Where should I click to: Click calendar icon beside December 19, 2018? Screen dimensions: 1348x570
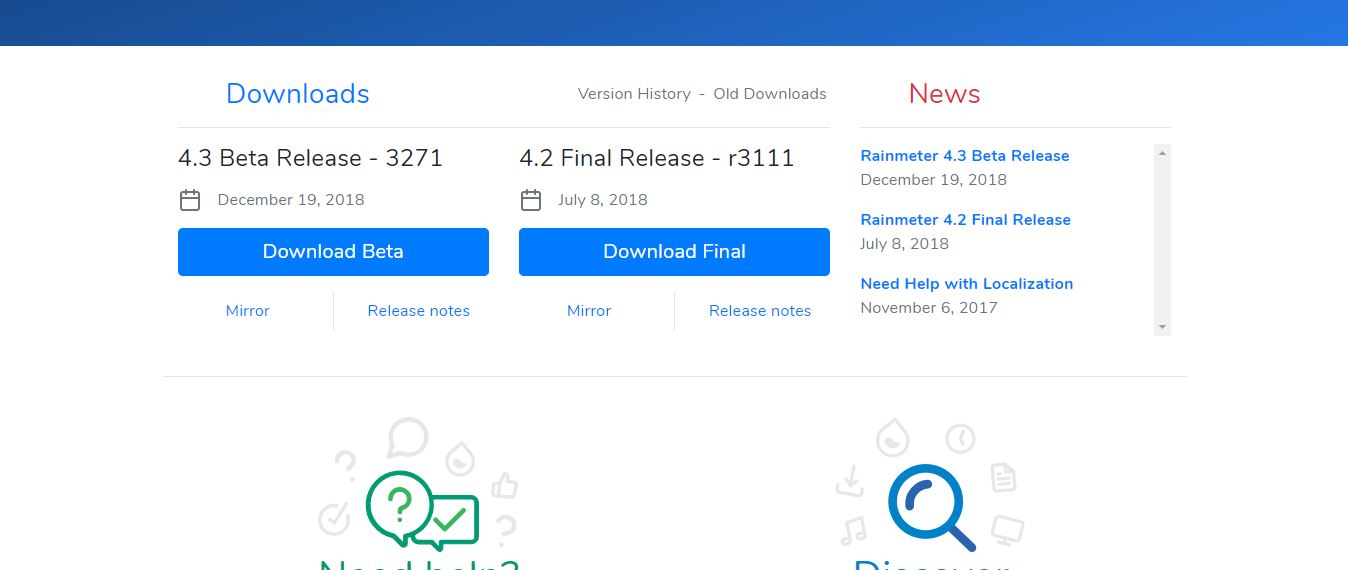pos(190,200)
